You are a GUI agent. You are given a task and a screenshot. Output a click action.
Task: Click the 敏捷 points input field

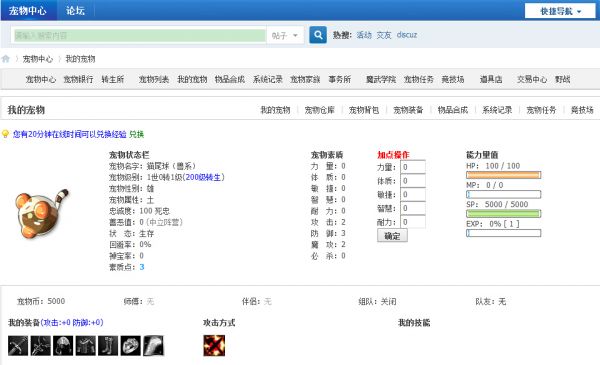[x=413, y=194]
